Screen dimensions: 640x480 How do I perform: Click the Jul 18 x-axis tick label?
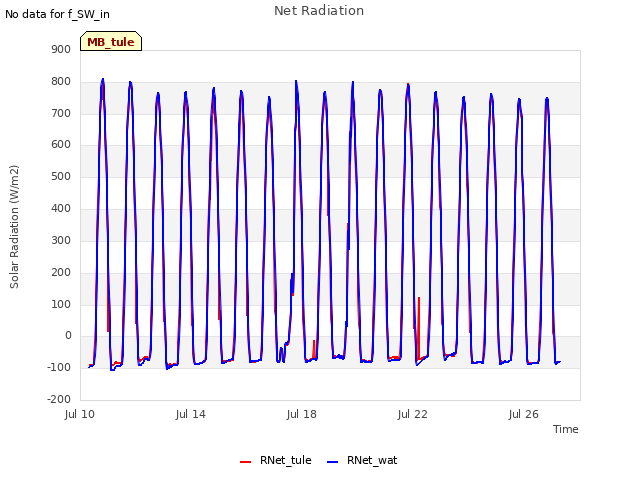(302, 414)
